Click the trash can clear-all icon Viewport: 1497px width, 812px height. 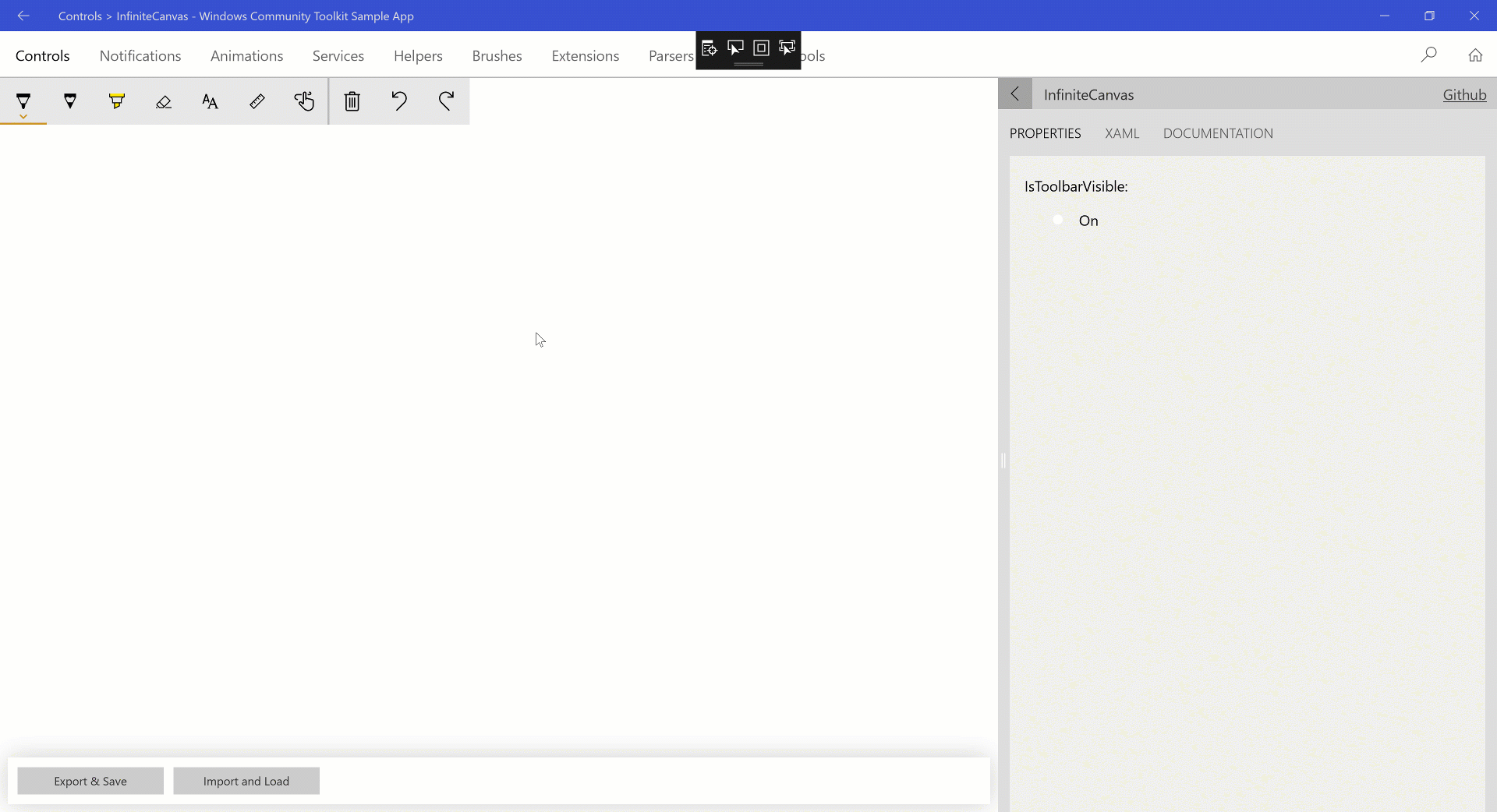point(352,101)
